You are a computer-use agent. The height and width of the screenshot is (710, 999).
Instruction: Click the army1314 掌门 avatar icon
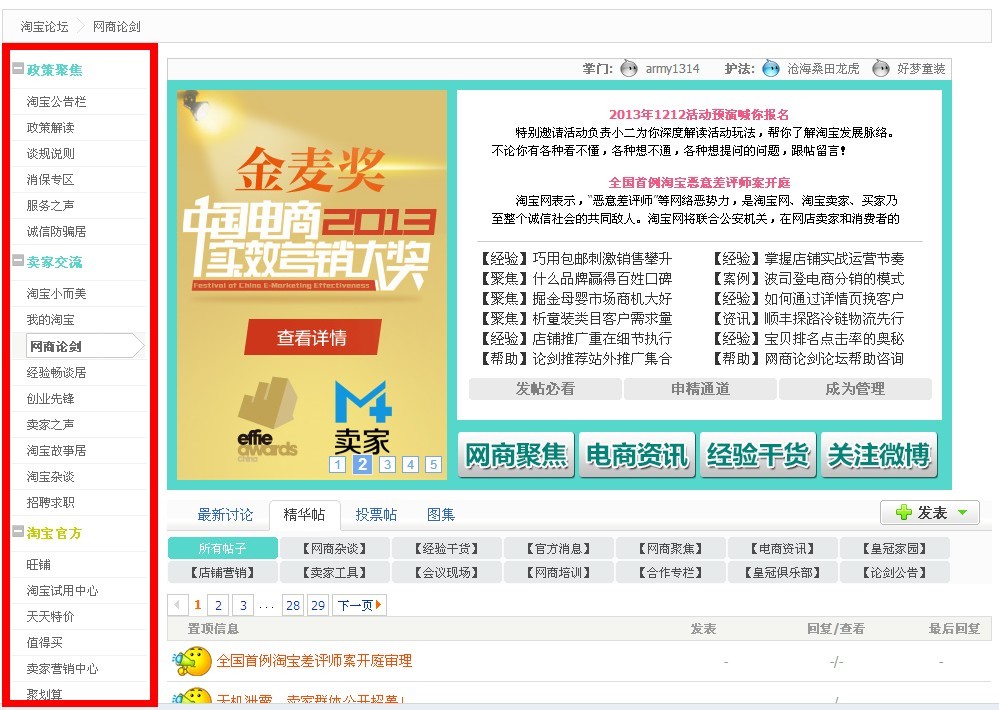point(627,68)
